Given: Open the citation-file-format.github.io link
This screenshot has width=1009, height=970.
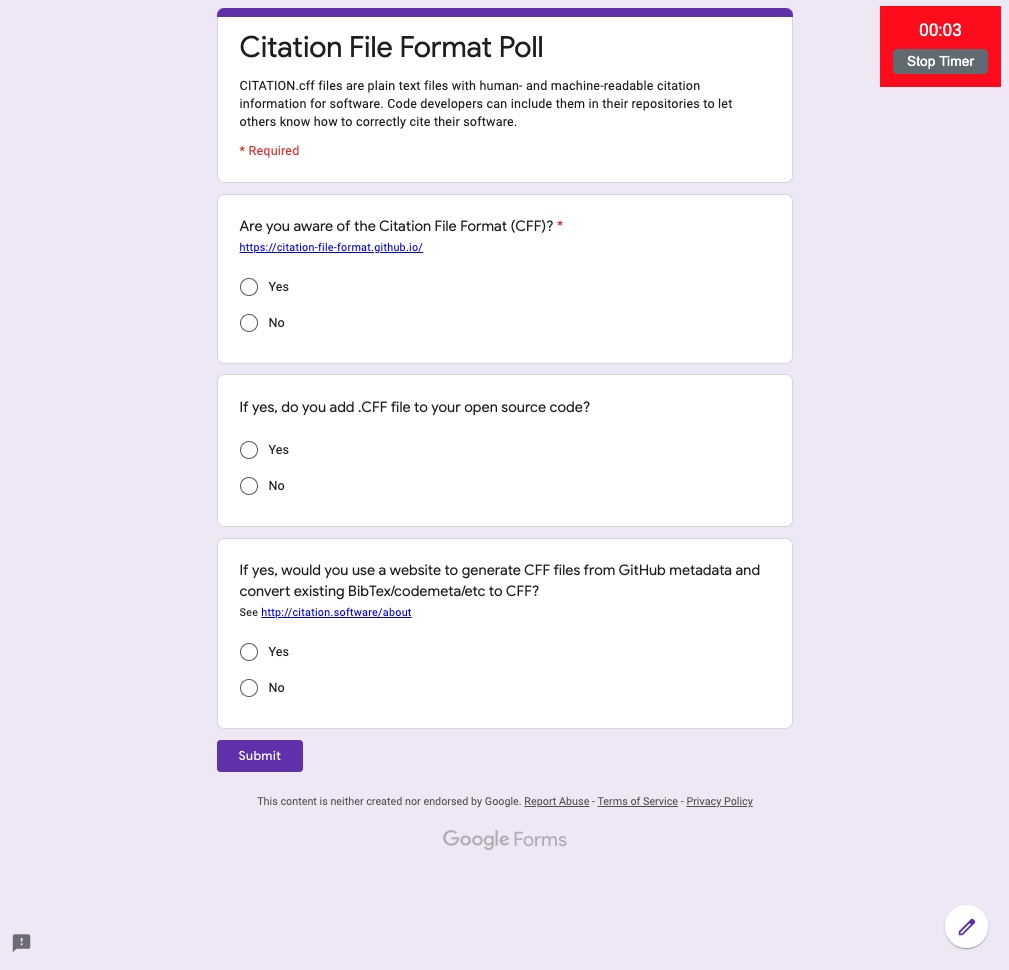Looking at the screenshot, I should pos(330,247).
